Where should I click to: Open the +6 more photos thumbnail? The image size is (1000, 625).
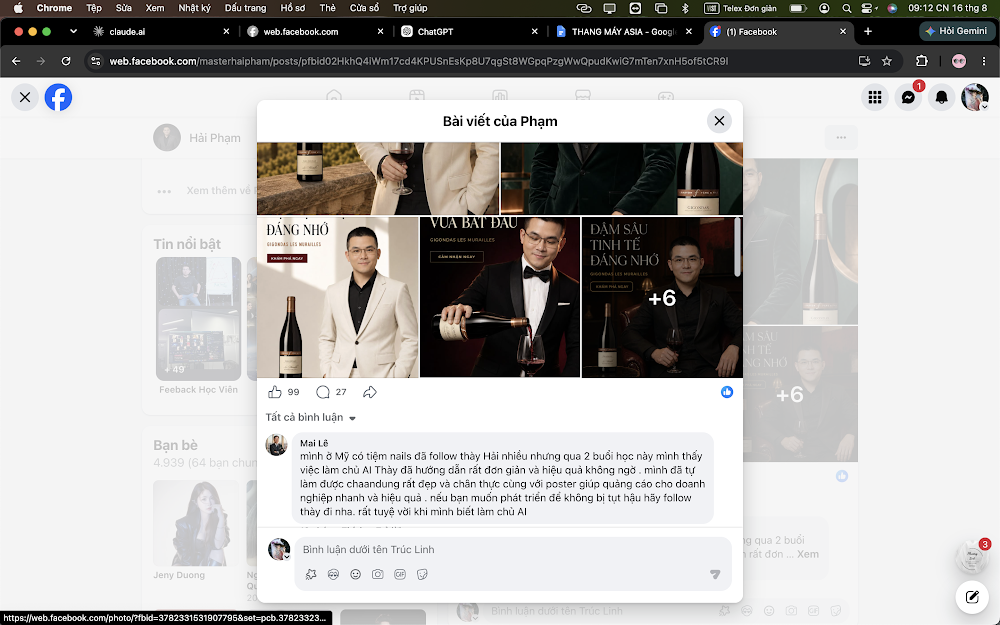click(661, 297)
